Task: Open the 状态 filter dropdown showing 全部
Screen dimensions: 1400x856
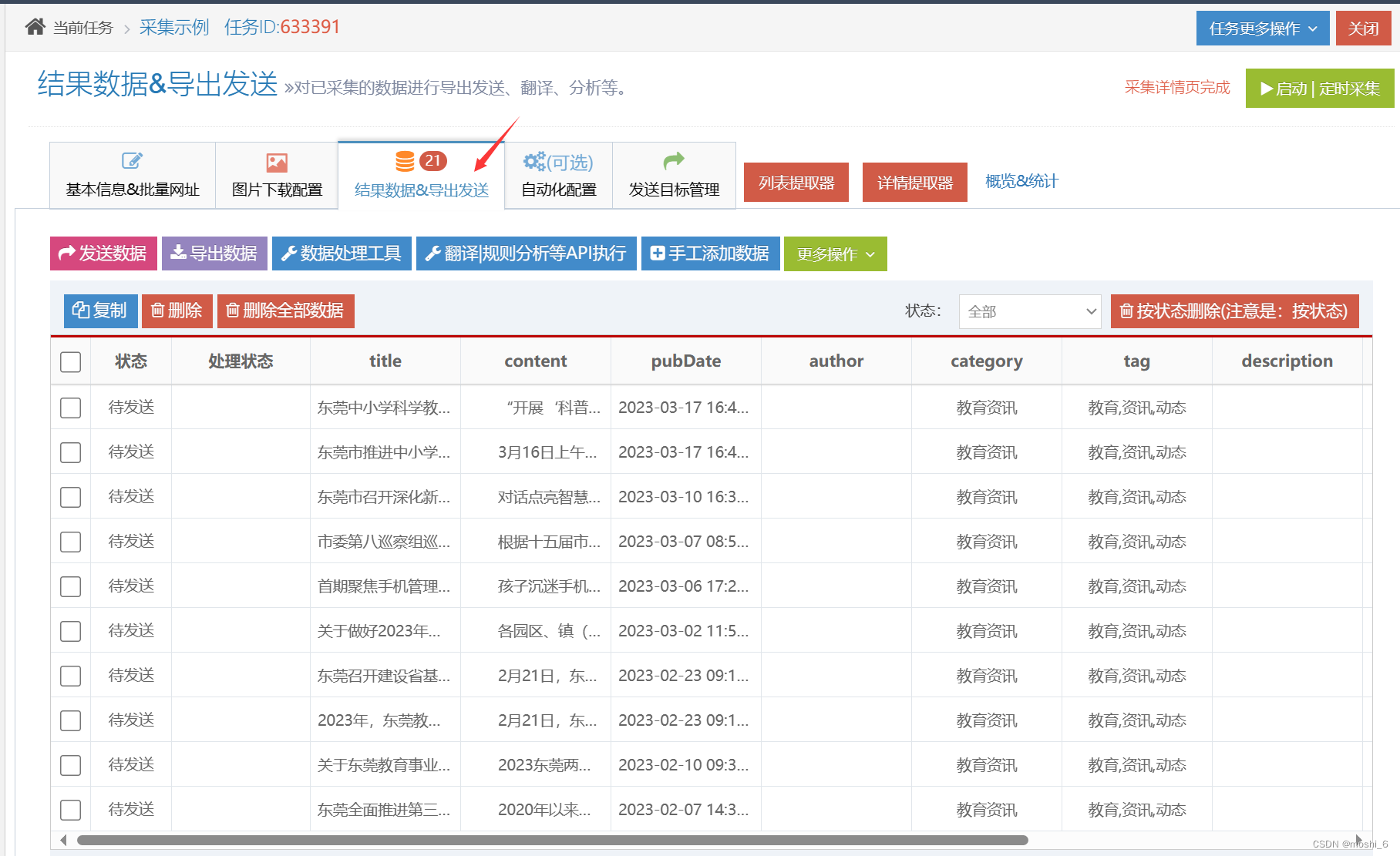Action: pyautogui.click(x=1029, y=311)
